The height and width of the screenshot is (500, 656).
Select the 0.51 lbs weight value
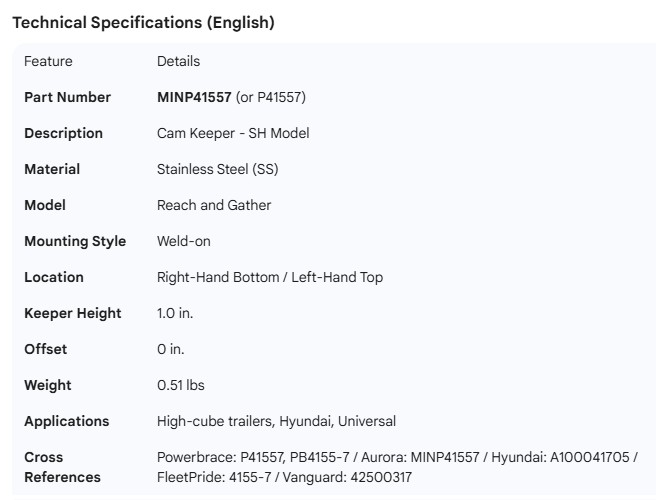(181, 385)
